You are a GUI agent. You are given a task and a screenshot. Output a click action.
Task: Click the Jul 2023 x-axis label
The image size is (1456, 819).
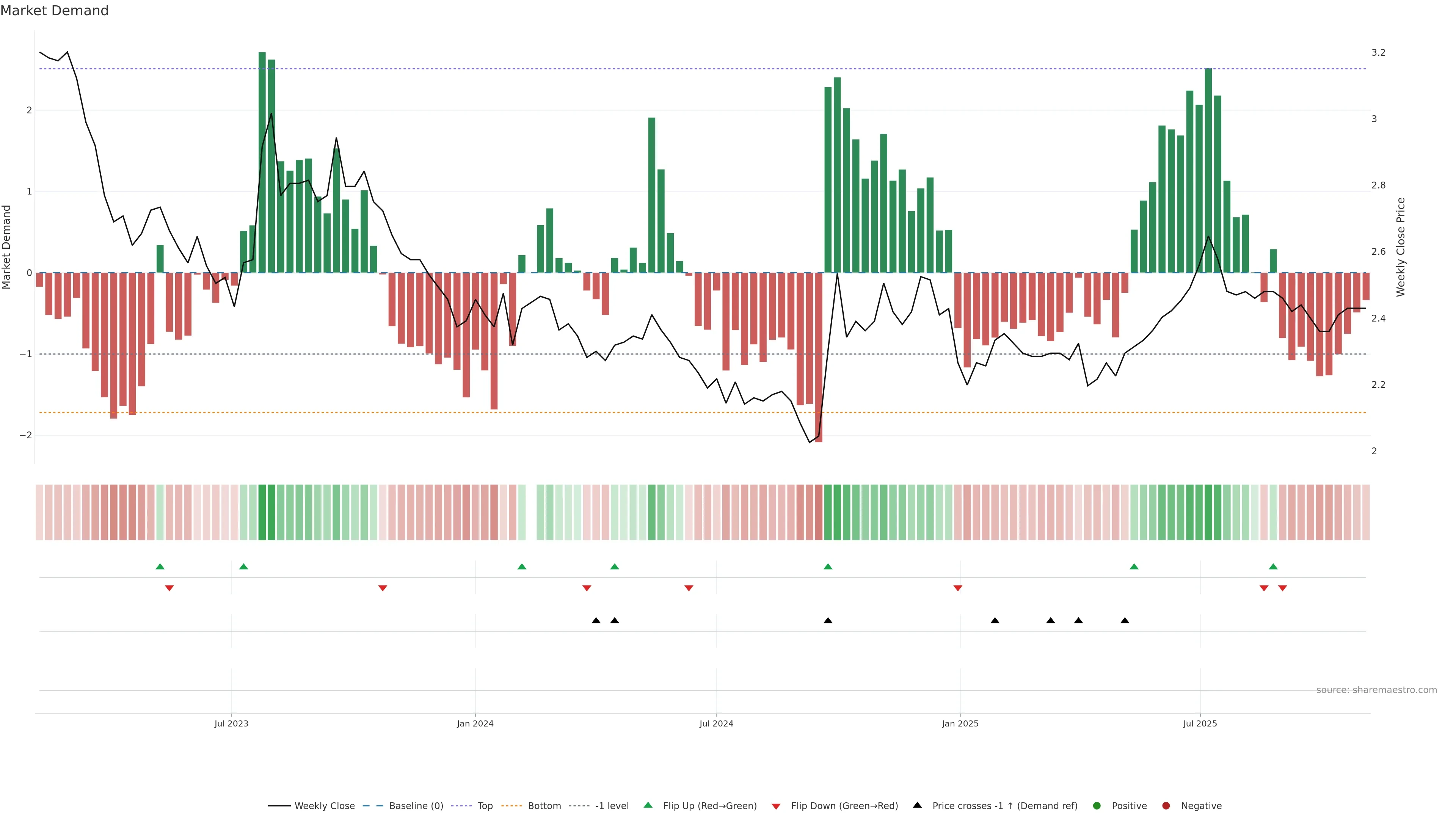(231, 723)
